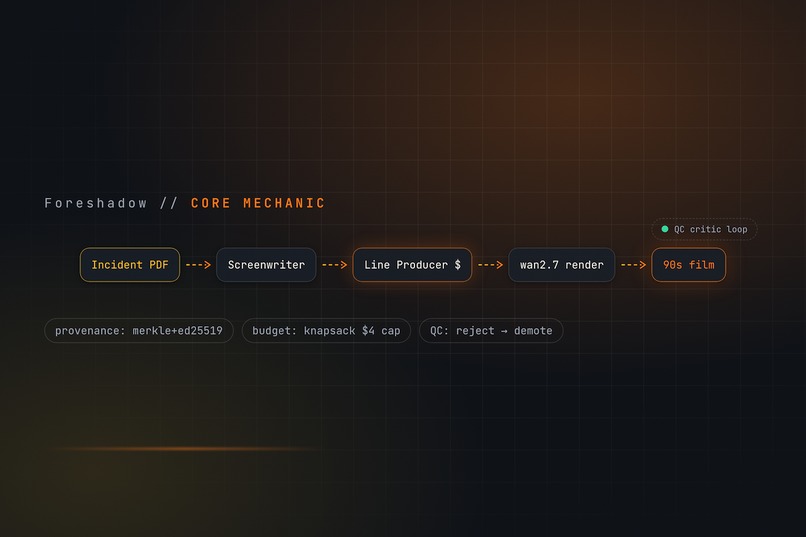Select the provenance: merkle+ed25519 chip

tap(139, 330)
